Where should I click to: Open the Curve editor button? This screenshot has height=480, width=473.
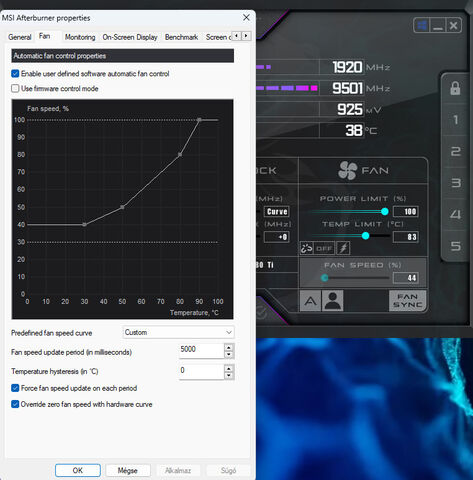tap(277, 212)
